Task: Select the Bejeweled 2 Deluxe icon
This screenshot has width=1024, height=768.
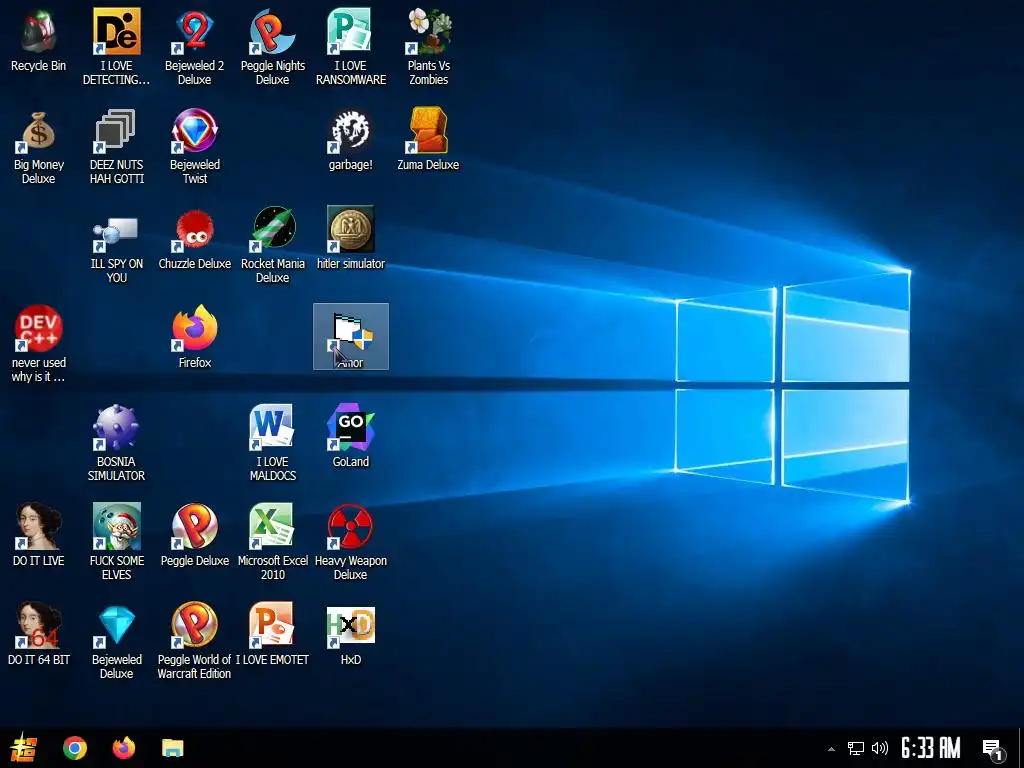Action: 195,31
